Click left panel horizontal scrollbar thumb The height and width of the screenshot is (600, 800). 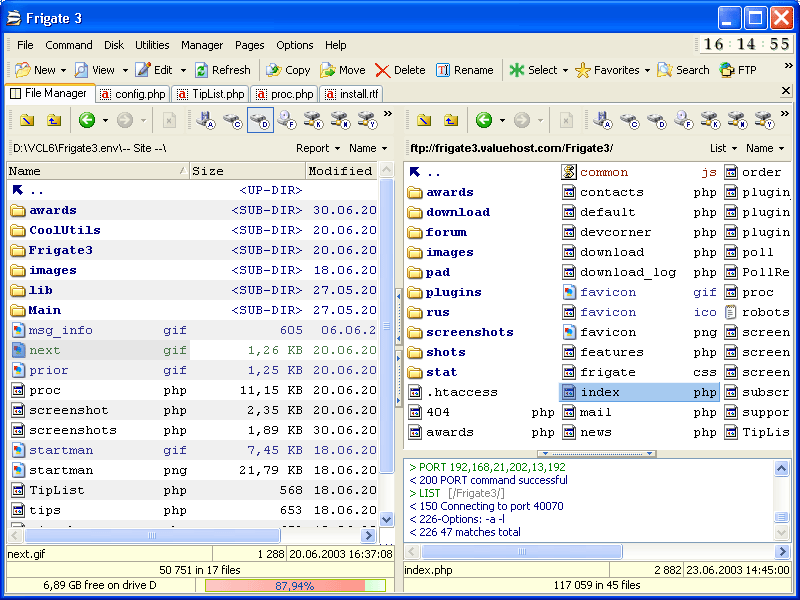point(152,535)
